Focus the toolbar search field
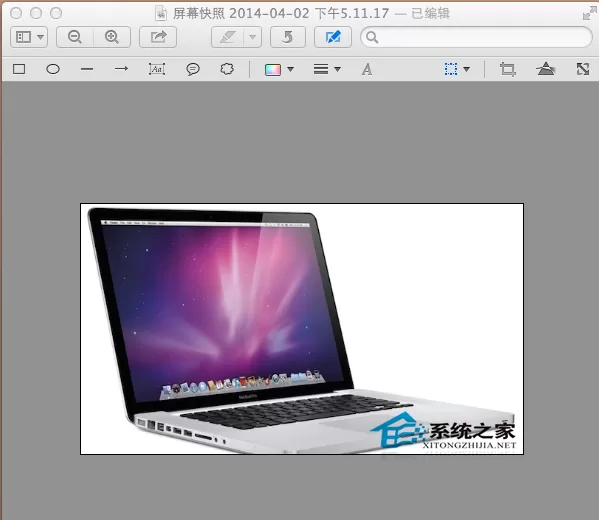 point(476,37)
